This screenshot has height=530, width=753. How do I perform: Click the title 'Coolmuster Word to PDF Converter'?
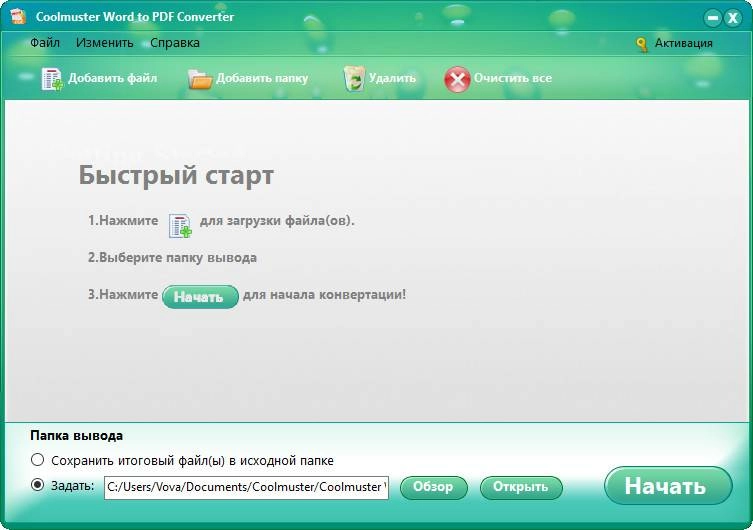(x=135, y=17)
